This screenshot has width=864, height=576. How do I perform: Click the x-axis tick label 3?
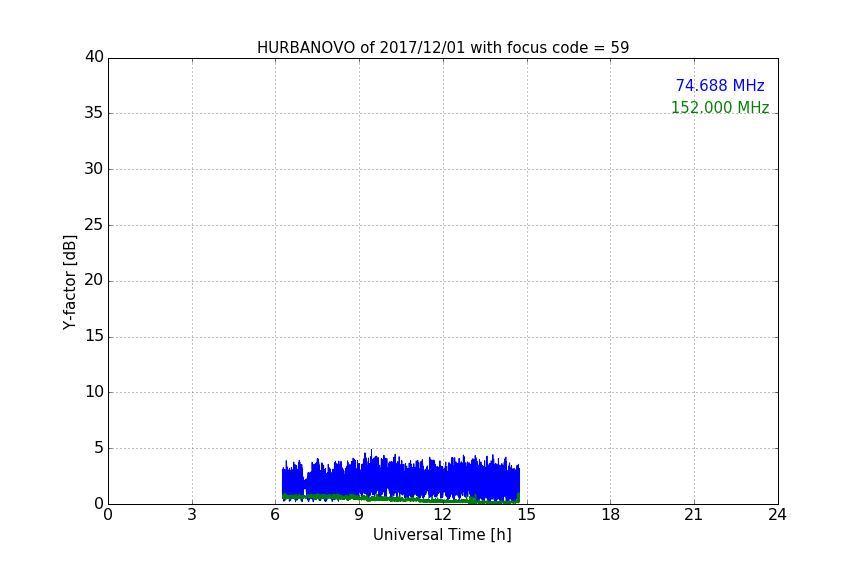pos(192,515)
